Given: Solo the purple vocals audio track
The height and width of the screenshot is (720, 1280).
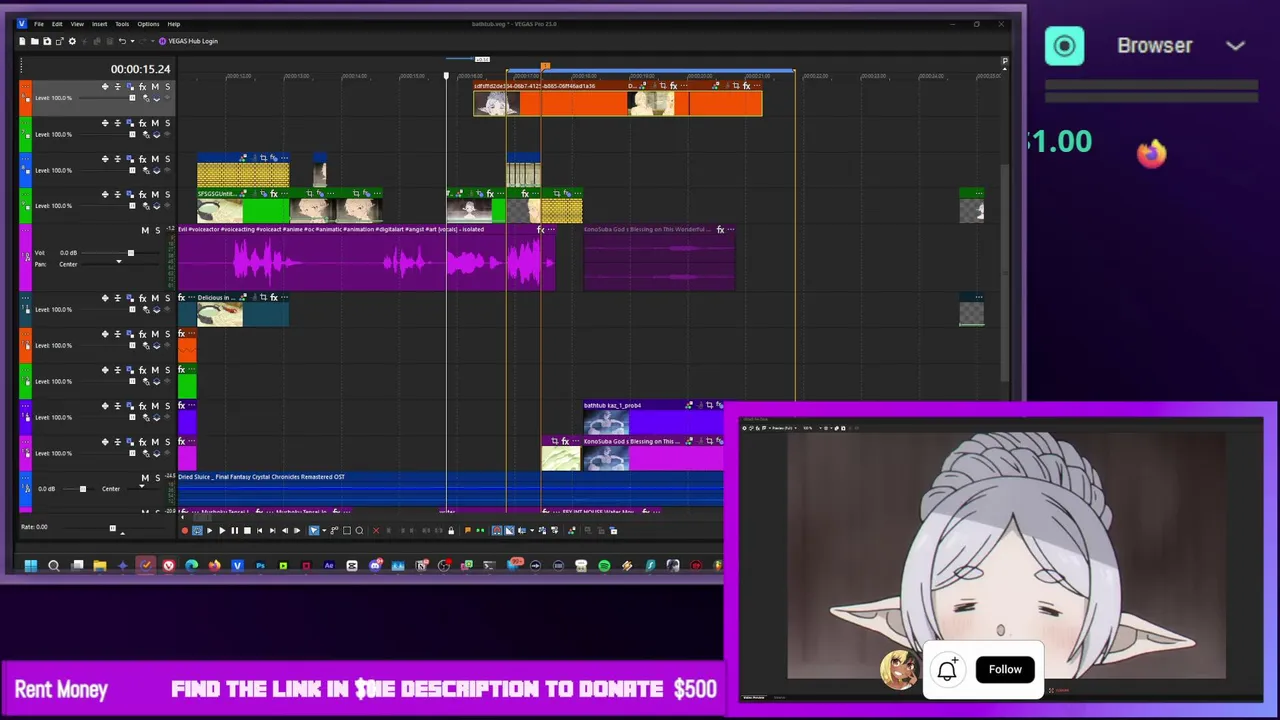Looking at the screenshot, I should [157, 230].
